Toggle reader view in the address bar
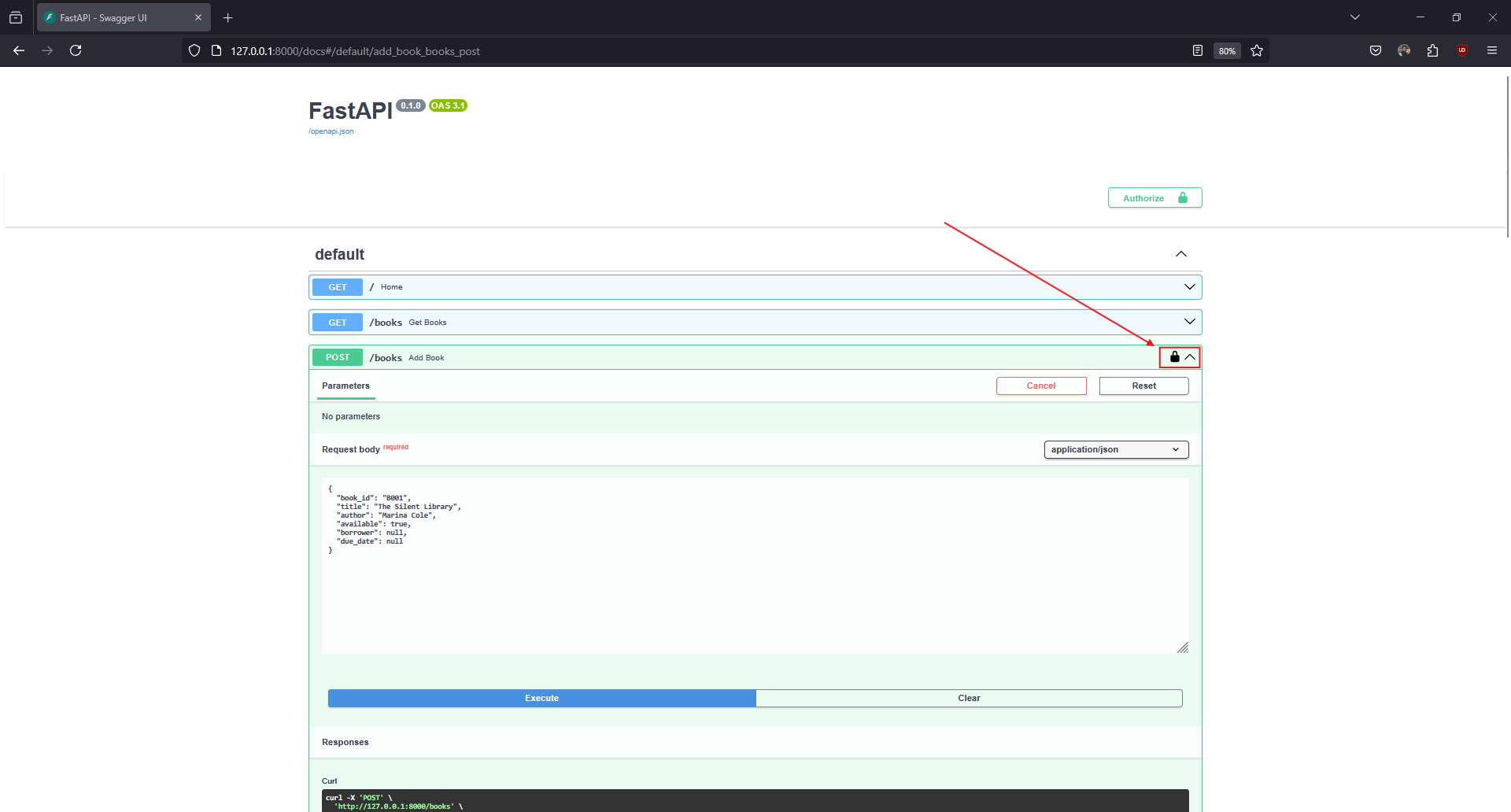 (x=1197, y=50)
